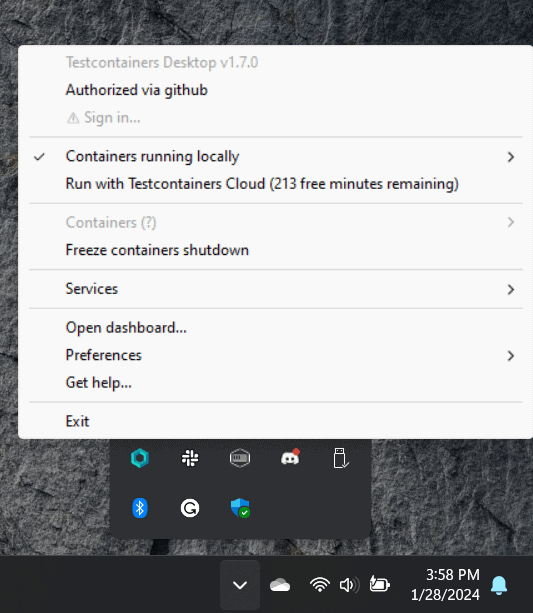Click the Safely Remove Hardware USB icon
Screen dimensions: 533x613
pyautogui.click(x=341, y=458)
